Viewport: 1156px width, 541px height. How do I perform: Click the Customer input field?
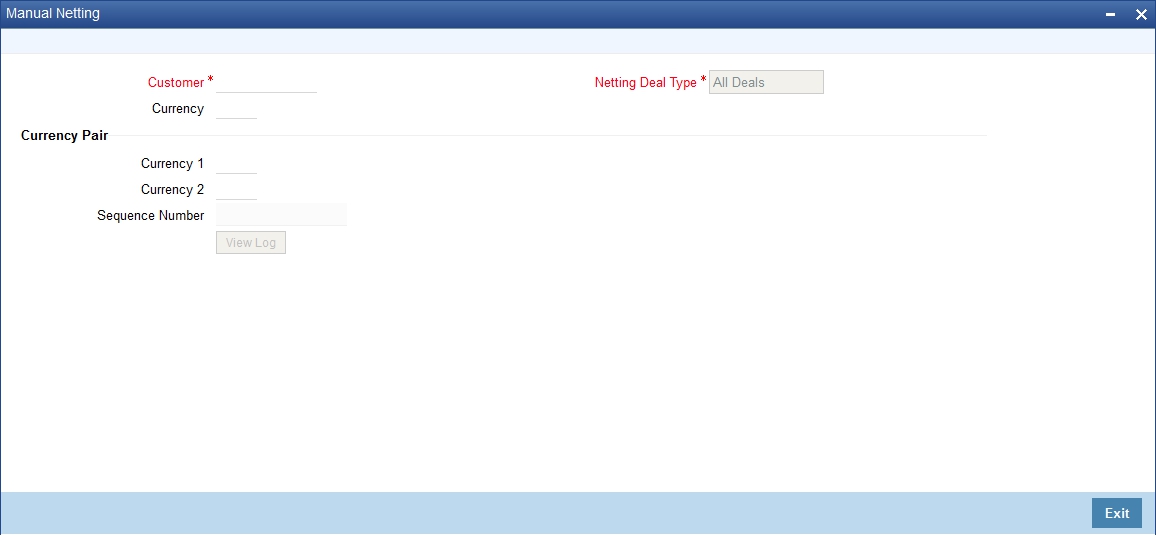(266, 83)
